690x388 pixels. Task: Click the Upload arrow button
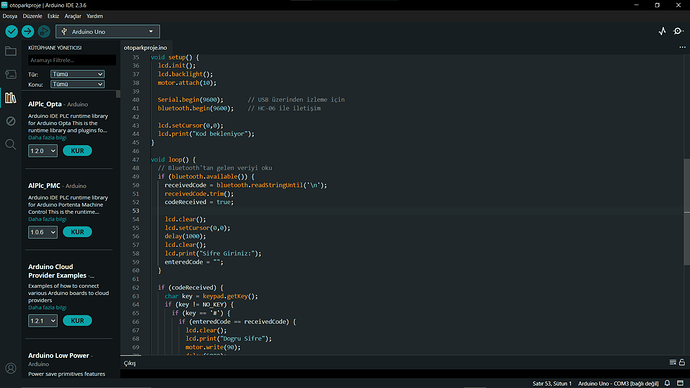click(28, 31)
